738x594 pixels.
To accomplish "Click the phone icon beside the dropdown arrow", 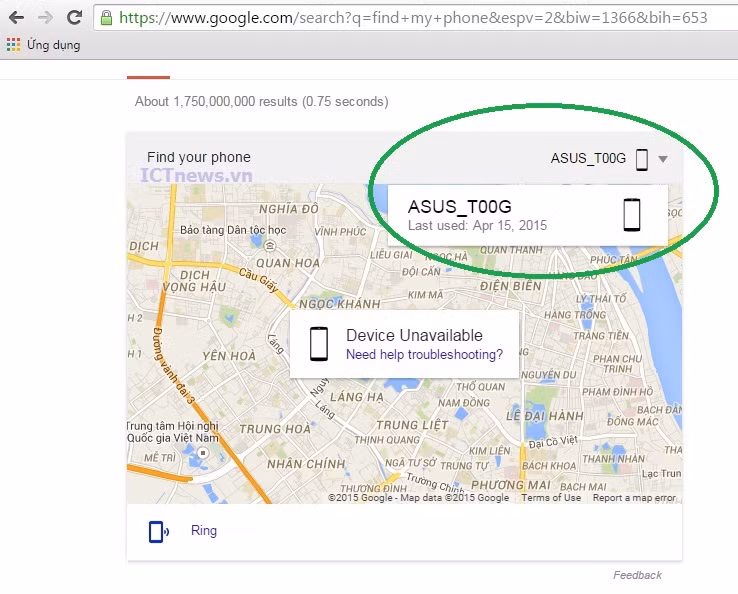I will [642, 158].
